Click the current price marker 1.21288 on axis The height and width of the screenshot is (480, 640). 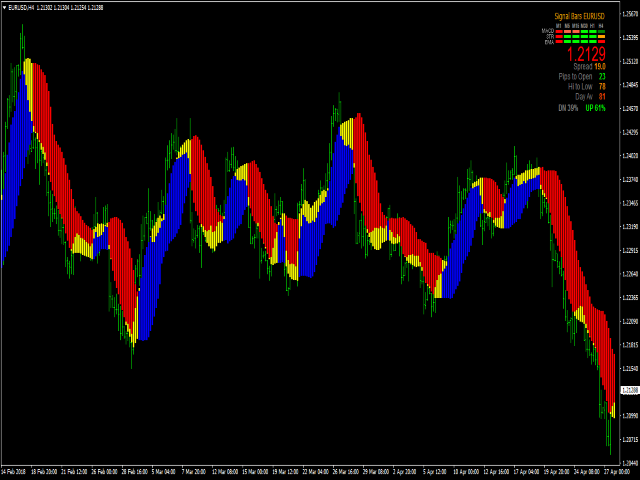coord(630,391)
